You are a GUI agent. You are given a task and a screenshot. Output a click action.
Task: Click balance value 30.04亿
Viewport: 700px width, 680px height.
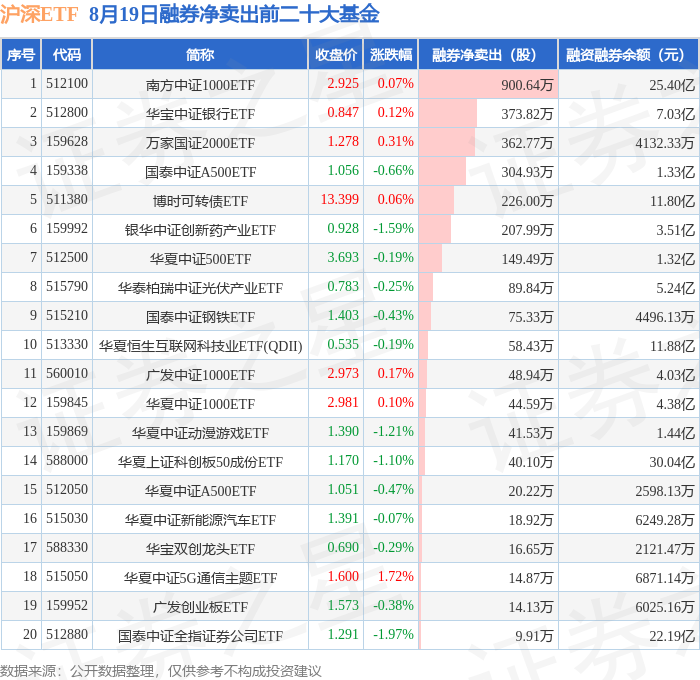[x=672, y=462]
